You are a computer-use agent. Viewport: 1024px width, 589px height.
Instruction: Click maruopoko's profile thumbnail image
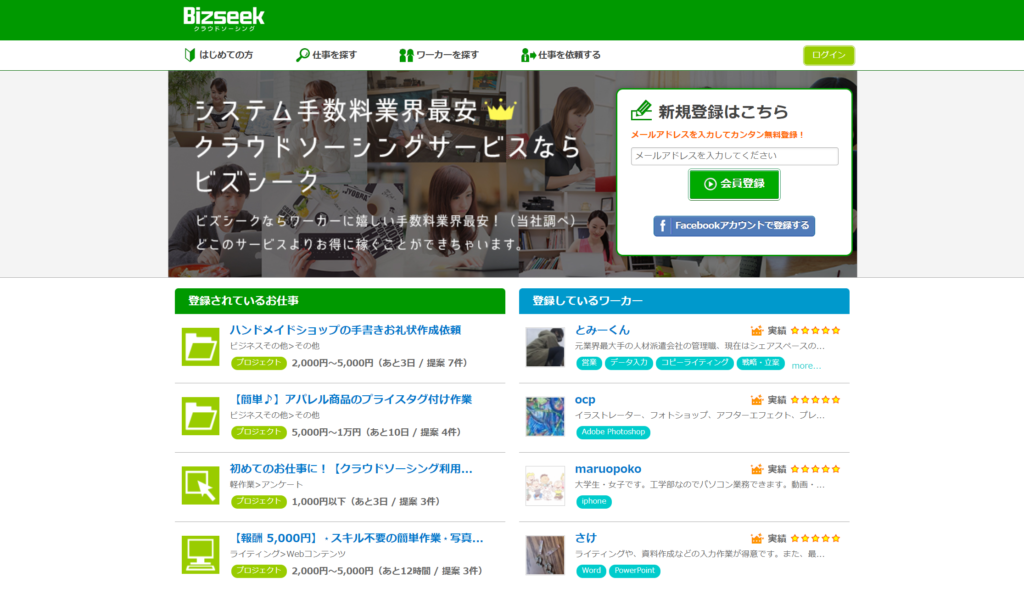click(544, 487)
